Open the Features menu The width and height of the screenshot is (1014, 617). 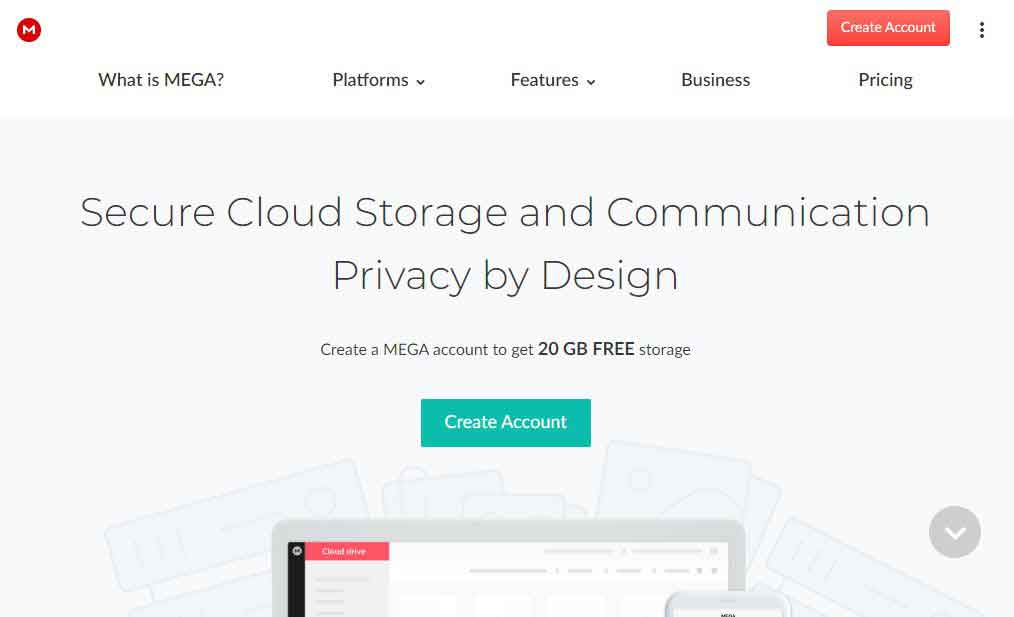click(544, 80)
